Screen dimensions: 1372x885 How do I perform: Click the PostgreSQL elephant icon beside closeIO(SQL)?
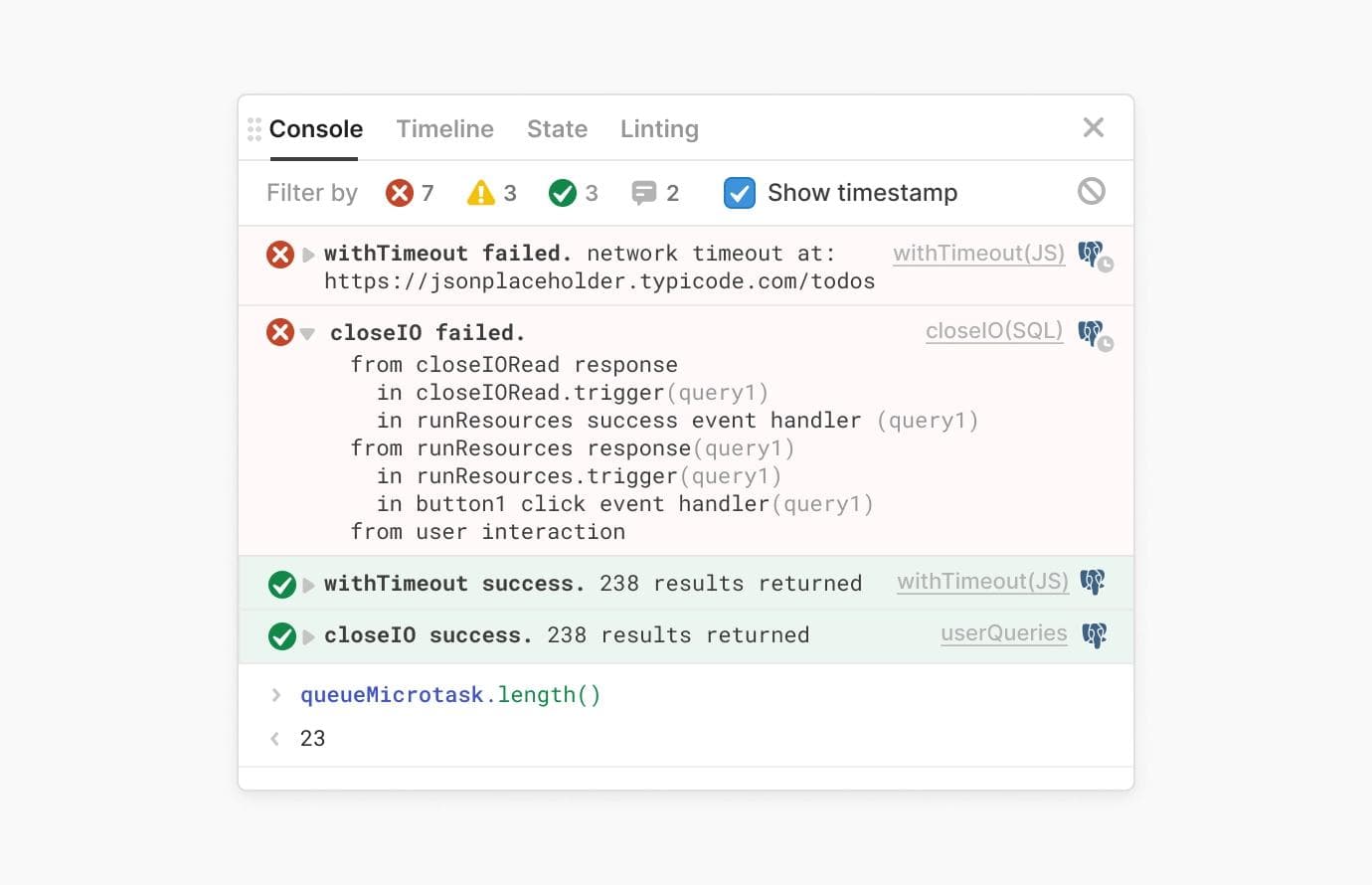1090,331
